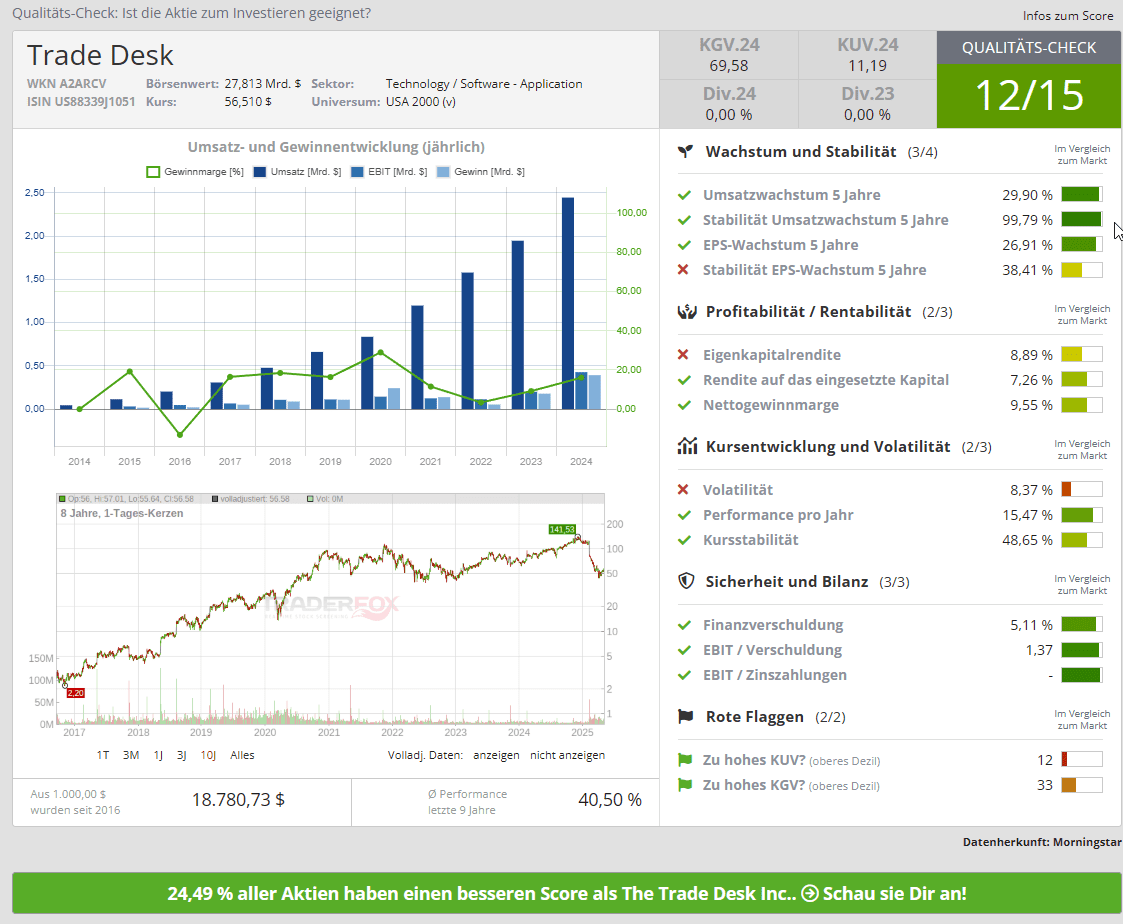
Task: Click the red X beside Volatilität
Action: 683,490
